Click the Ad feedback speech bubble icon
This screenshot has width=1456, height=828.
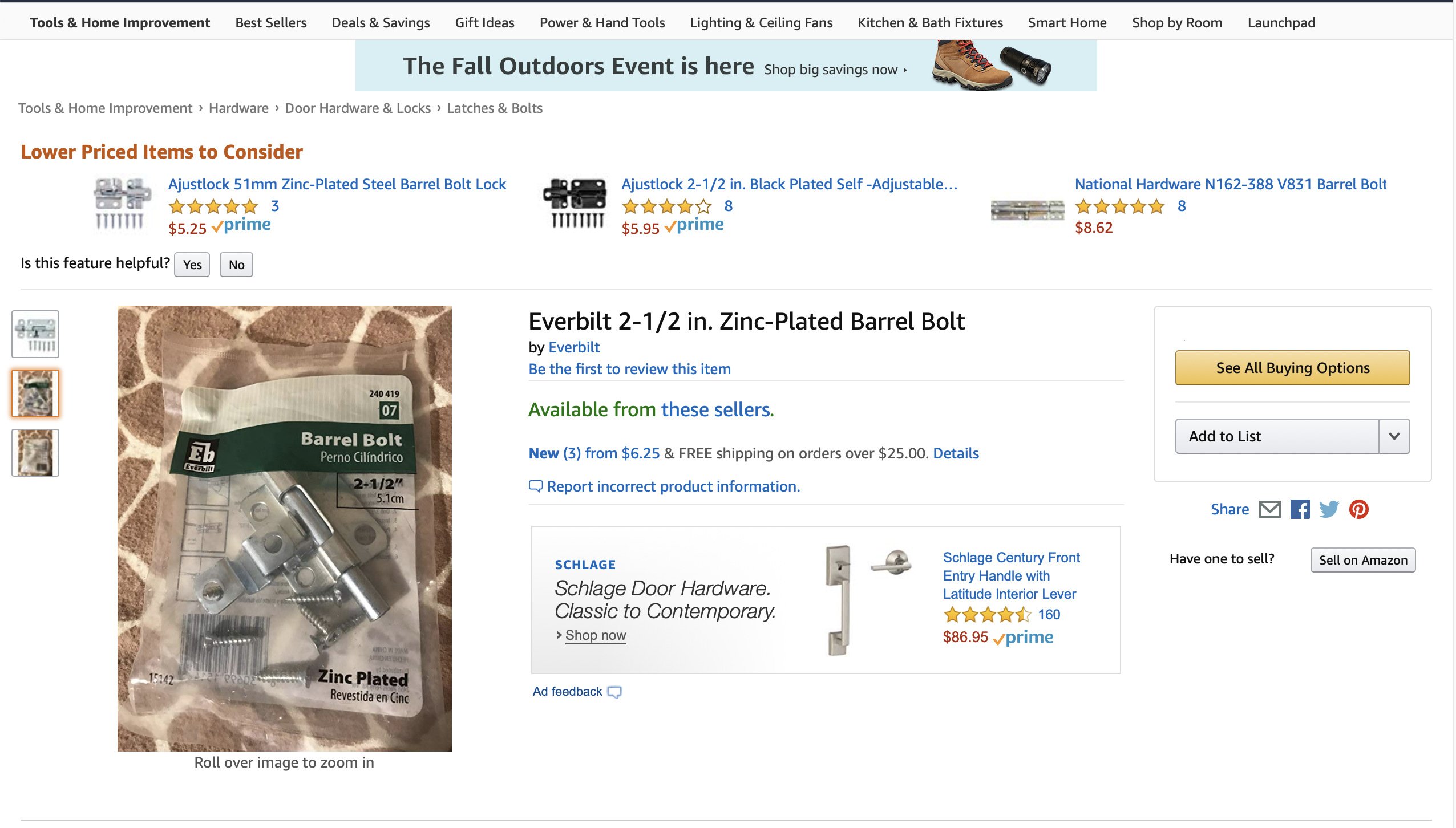pyautogui.click(x=614, y=692)
